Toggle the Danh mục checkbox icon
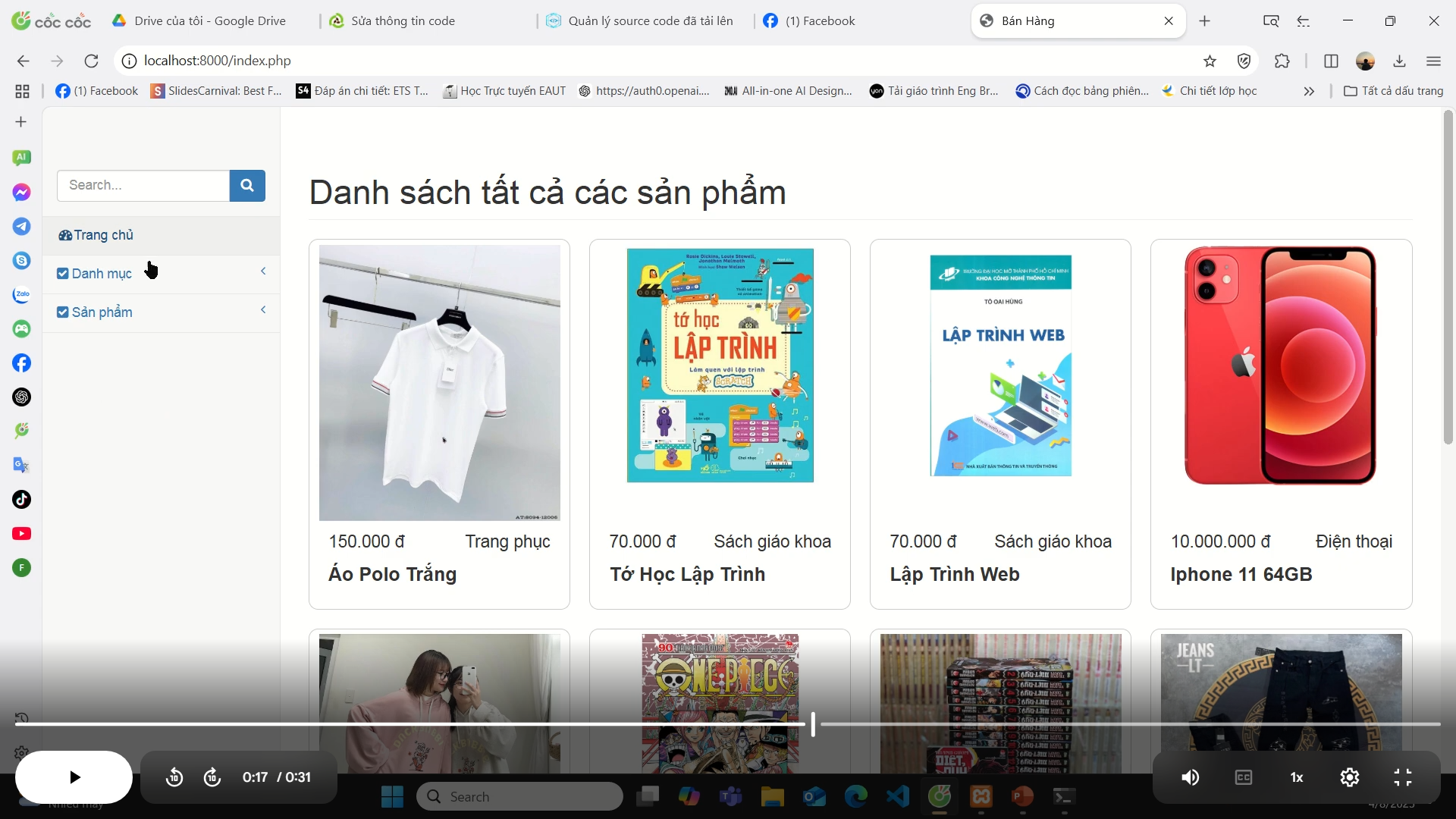 coord(63,274)
